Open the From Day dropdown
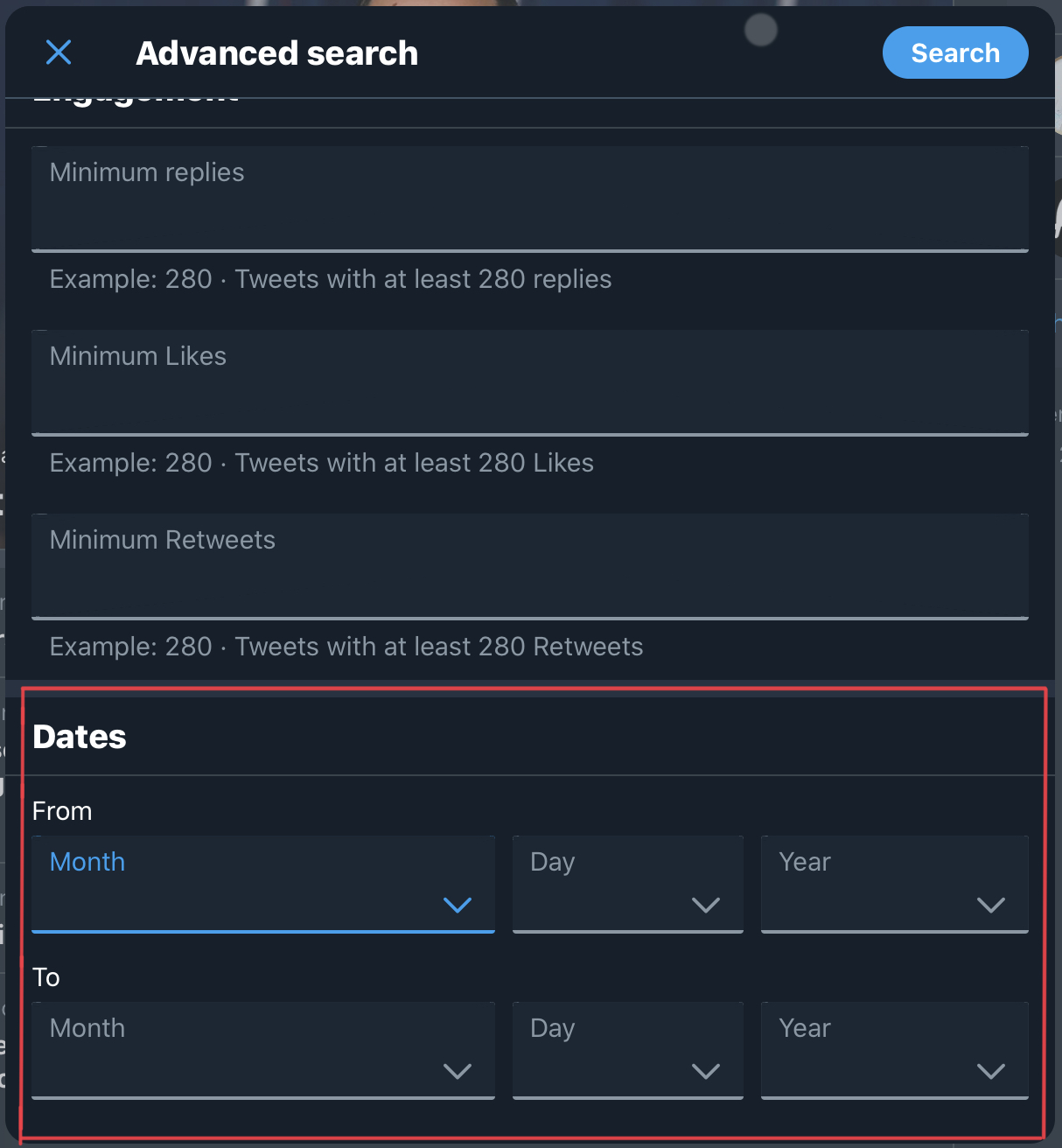Screen dimensions: 1062x1148 tap(627, 884)
